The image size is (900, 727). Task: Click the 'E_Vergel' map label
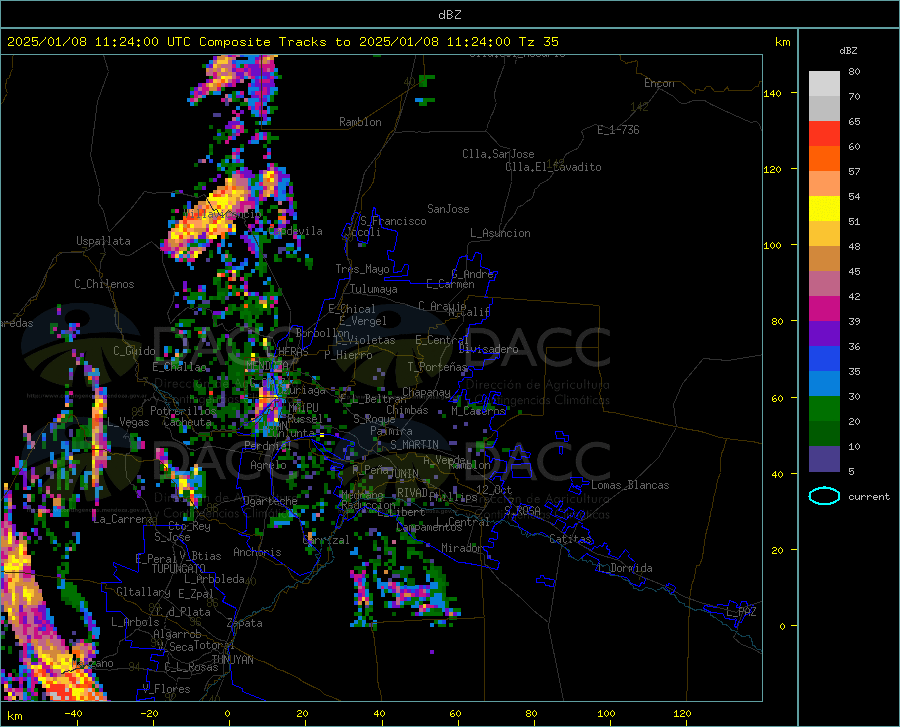click(362, 321)
